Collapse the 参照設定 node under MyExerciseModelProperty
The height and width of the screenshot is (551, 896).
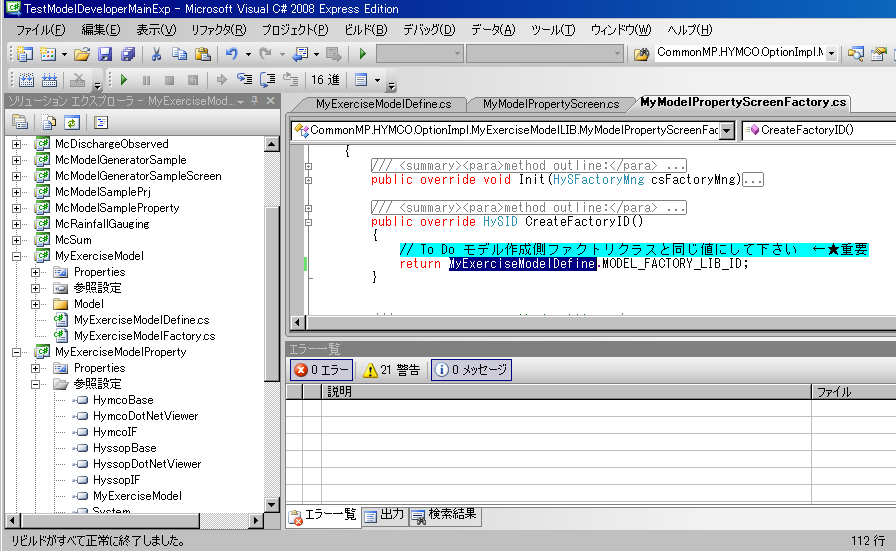(35, 384)
